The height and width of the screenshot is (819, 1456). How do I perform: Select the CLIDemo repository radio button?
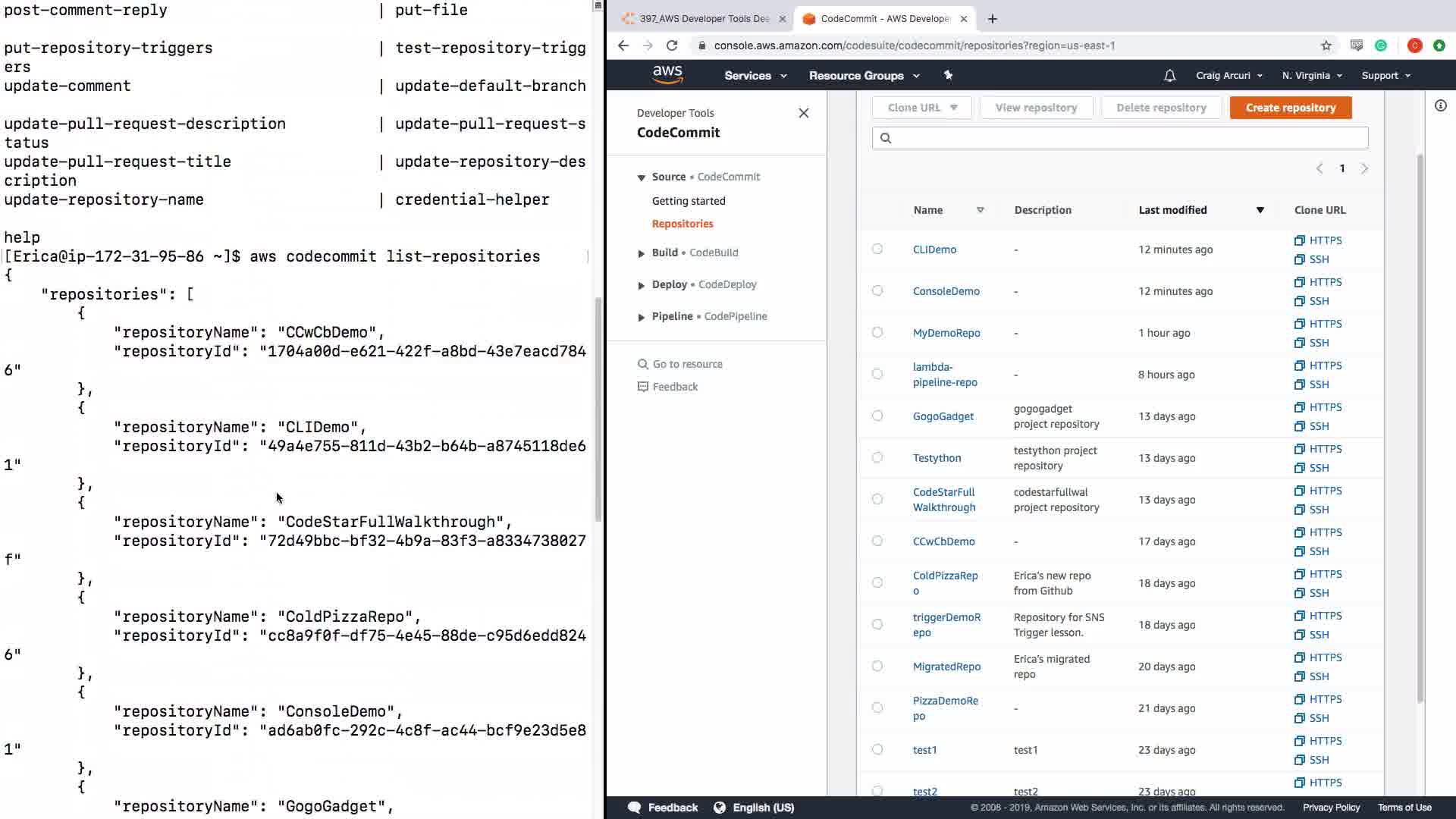(x=877, y=249)
